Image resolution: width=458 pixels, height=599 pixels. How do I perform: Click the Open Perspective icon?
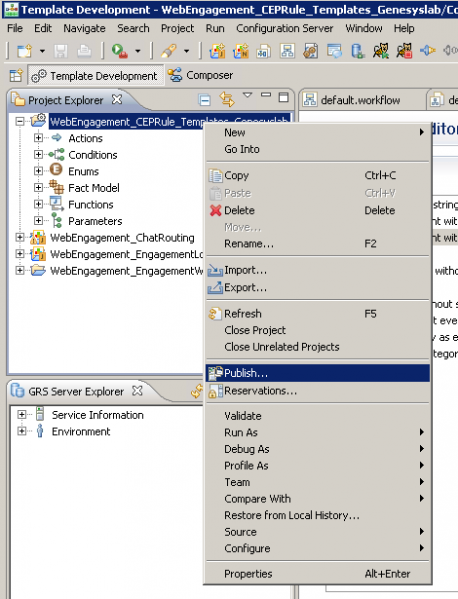coord(16,75)
